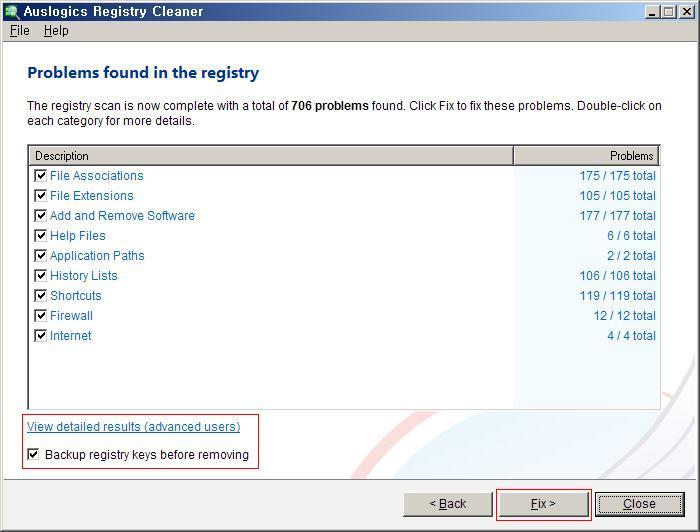The image size is (700, 532).
Task: Maximize the Registry Cleaner window
Action: [x=669, y=12]
